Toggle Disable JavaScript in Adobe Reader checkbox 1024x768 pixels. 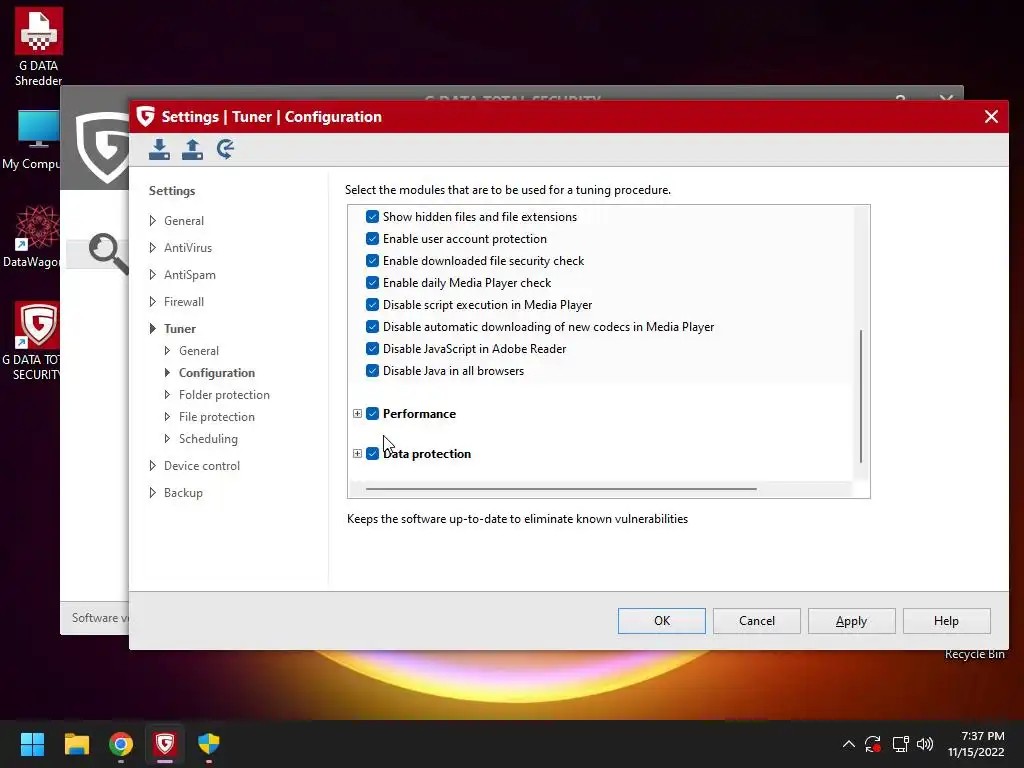[372, 348]
